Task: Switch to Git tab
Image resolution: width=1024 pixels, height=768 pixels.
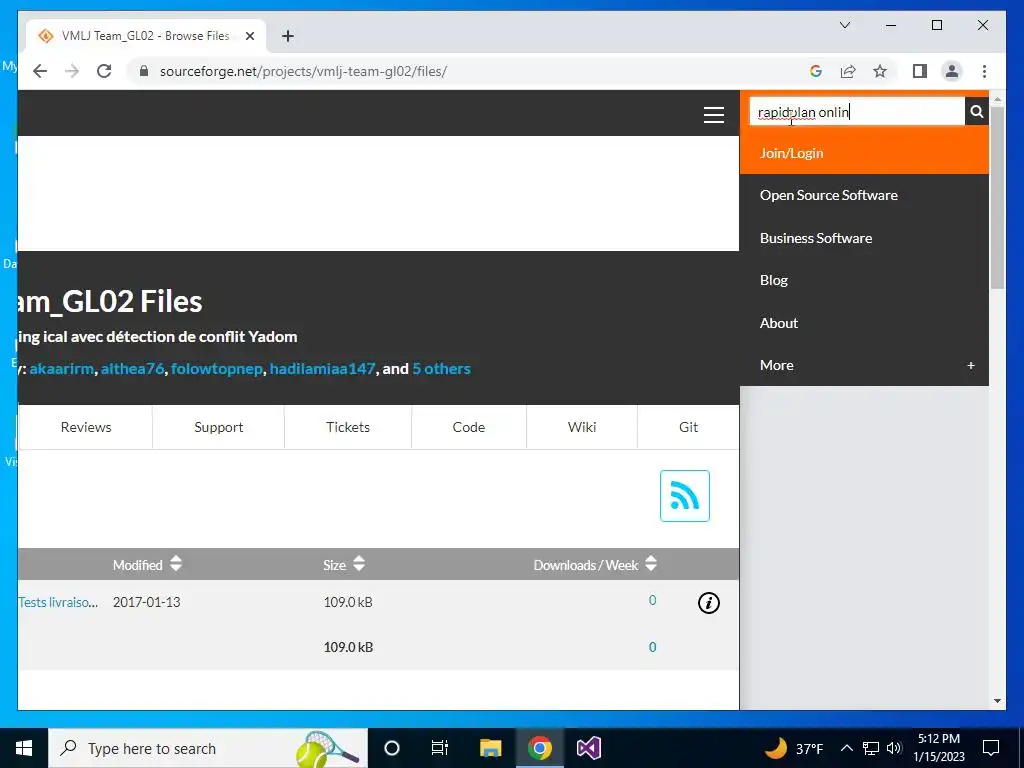Action: [x=688, y=427]
